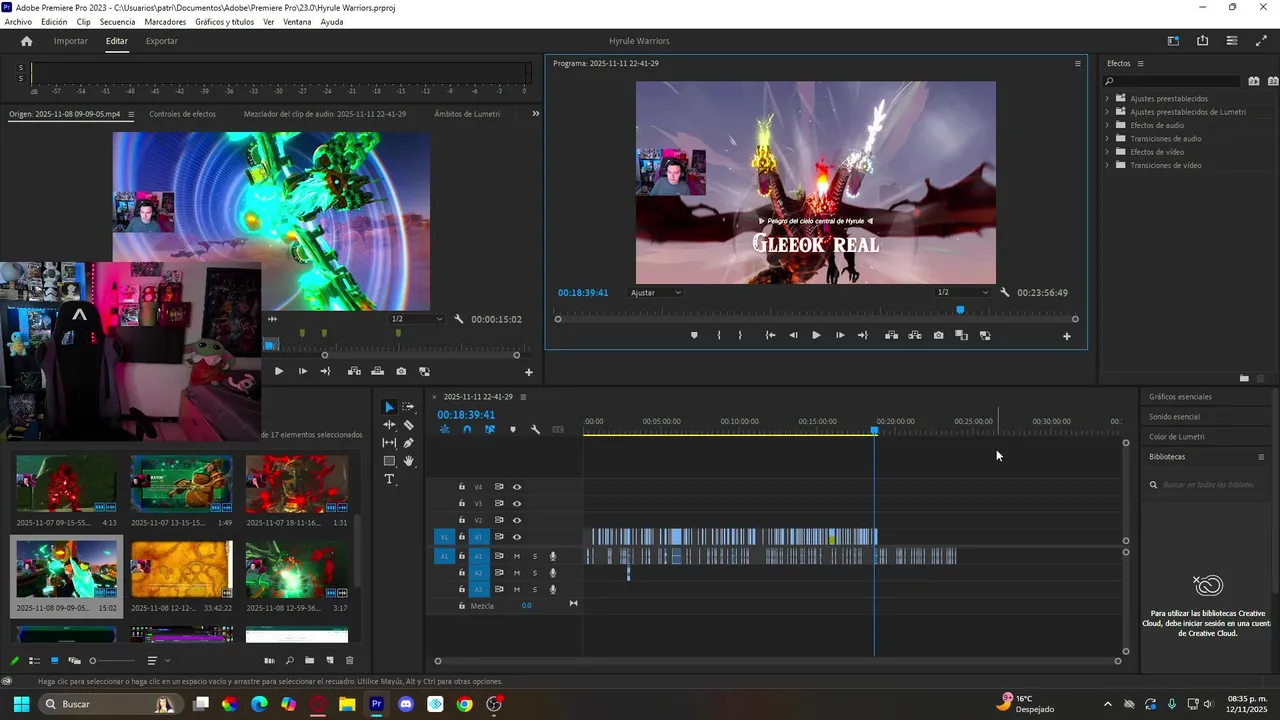The width and height of the screenshot is (1280, 720).
Task: Mark Out point in Program monitor
Action: 740,336
